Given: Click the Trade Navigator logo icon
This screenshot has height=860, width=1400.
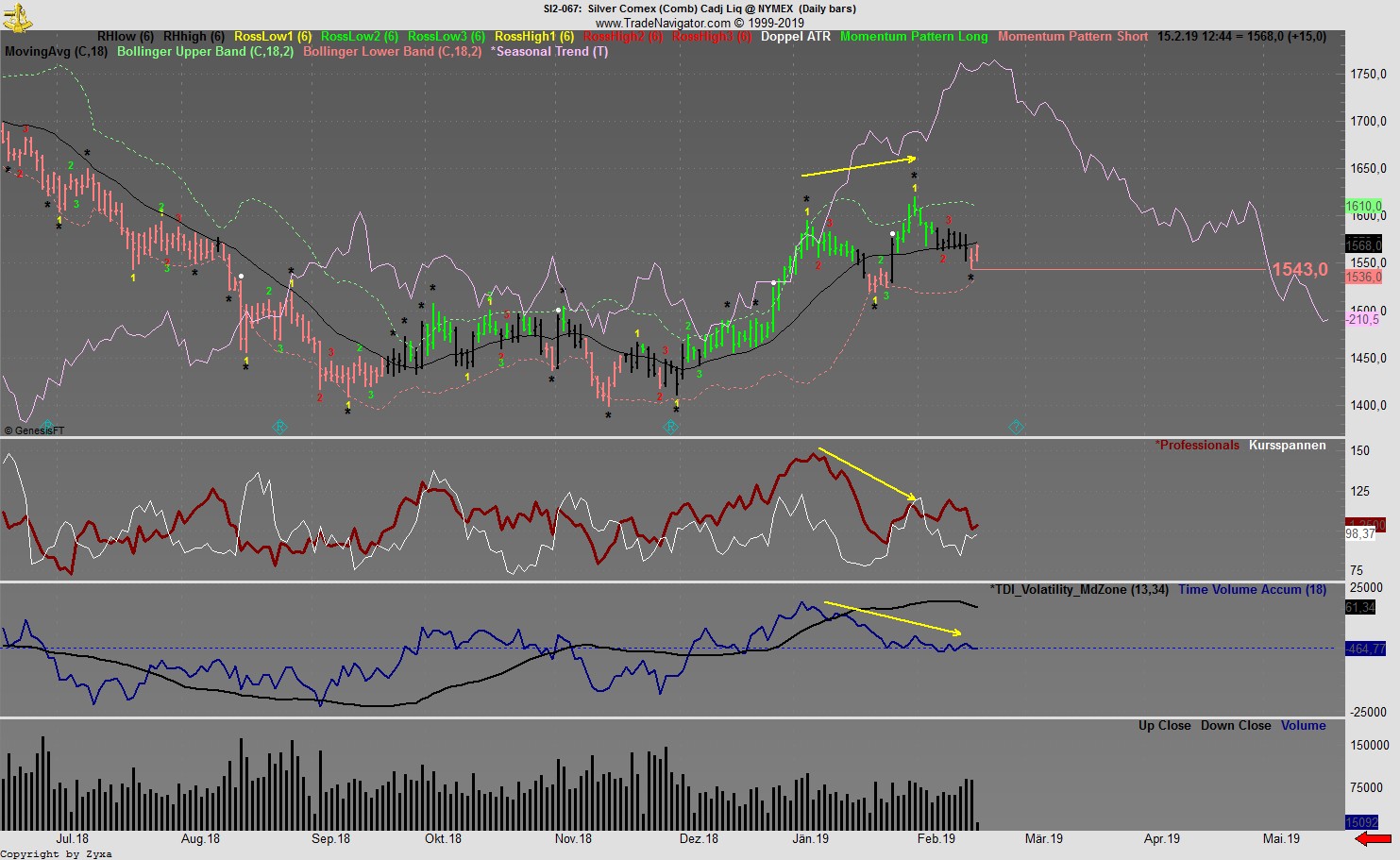Looking at the screenshot, I should tap(18, 16).
